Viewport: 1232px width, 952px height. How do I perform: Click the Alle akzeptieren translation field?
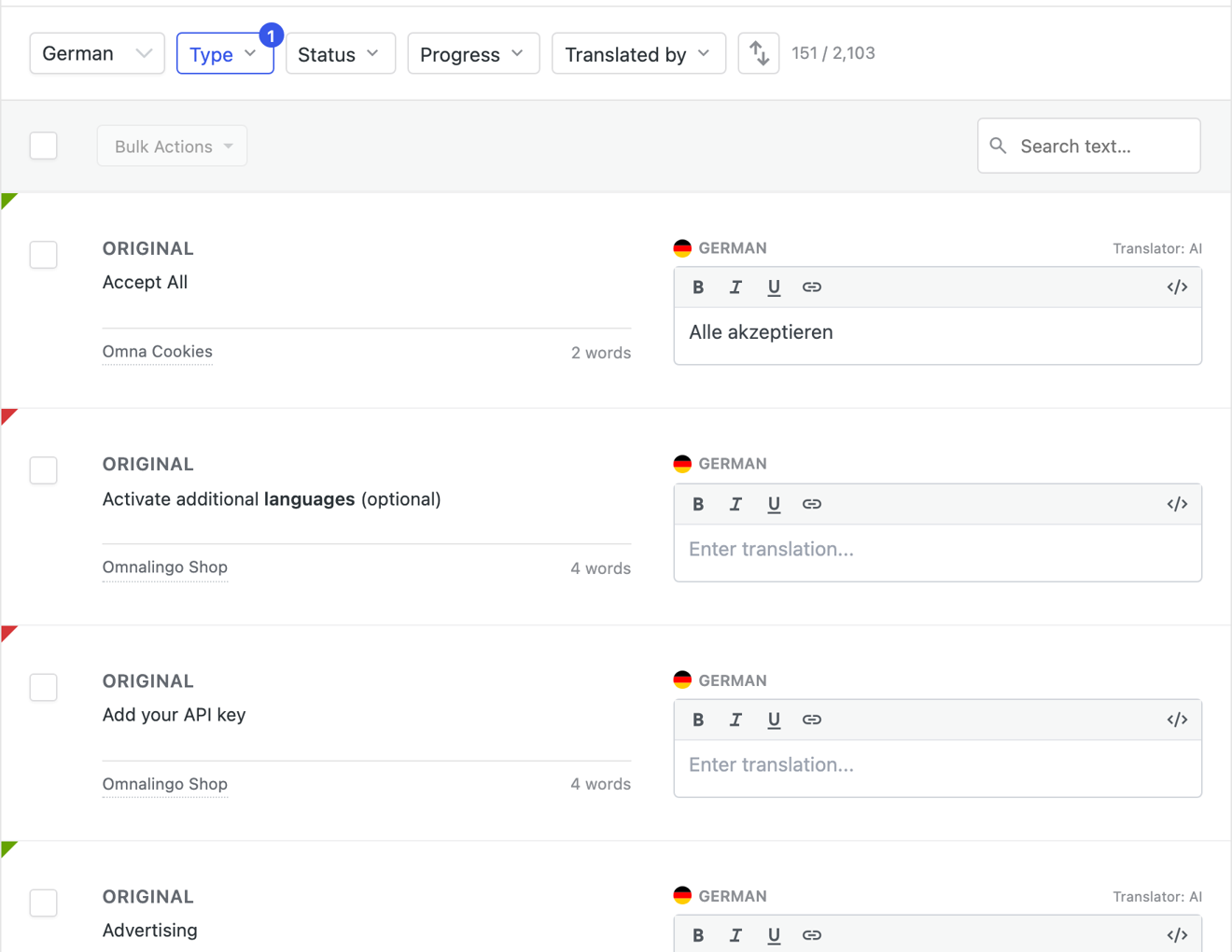(x=938, y=335)
